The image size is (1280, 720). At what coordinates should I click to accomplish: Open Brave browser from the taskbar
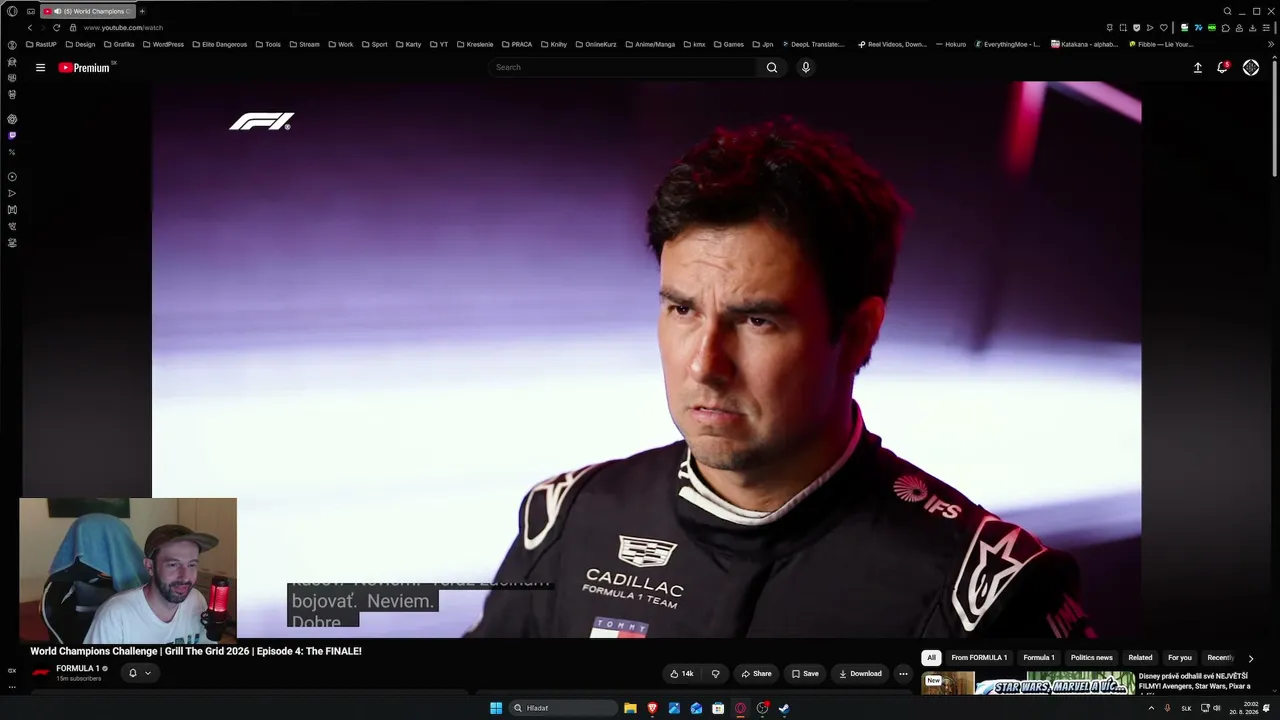point(652,708)
